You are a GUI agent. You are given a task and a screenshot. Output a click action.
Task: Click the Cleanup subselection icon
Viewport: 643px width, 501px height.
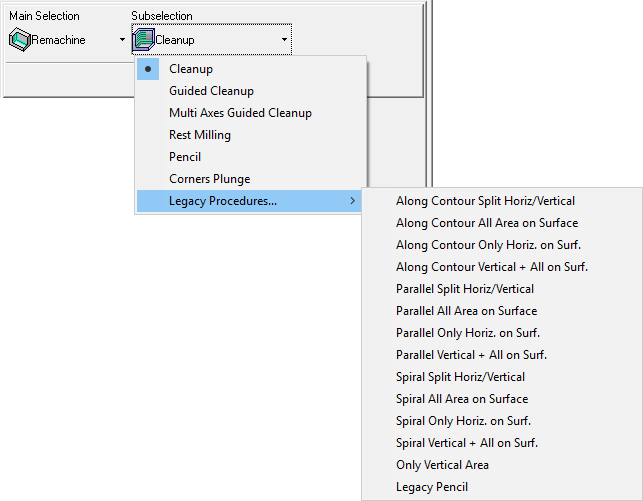pos(144,40)
